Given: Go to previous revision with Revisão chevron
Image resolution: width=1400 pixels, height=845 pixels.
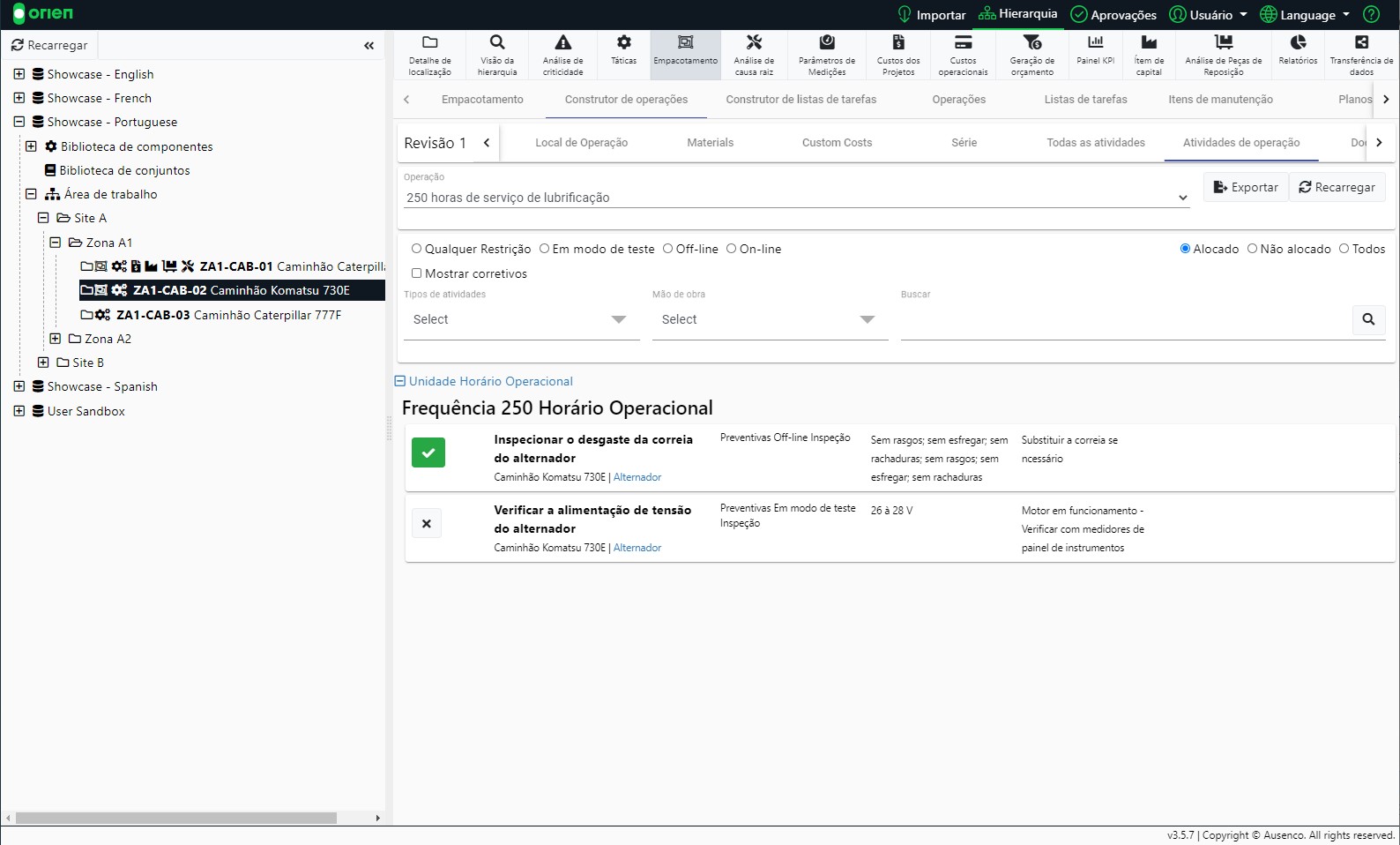Looking at the screenshot, I should [x=487, y=143].
